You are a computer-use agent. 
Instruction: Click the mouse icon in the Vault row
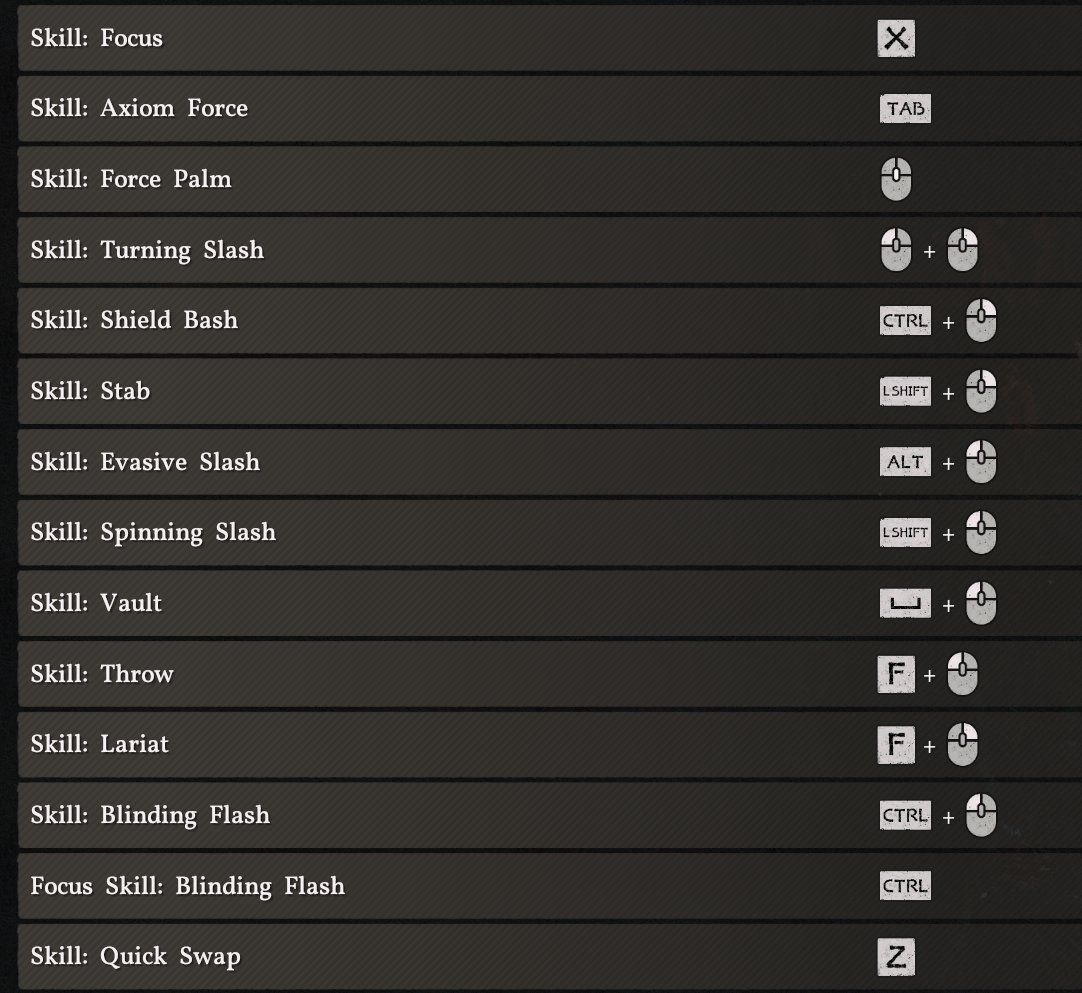coord(982,603)
